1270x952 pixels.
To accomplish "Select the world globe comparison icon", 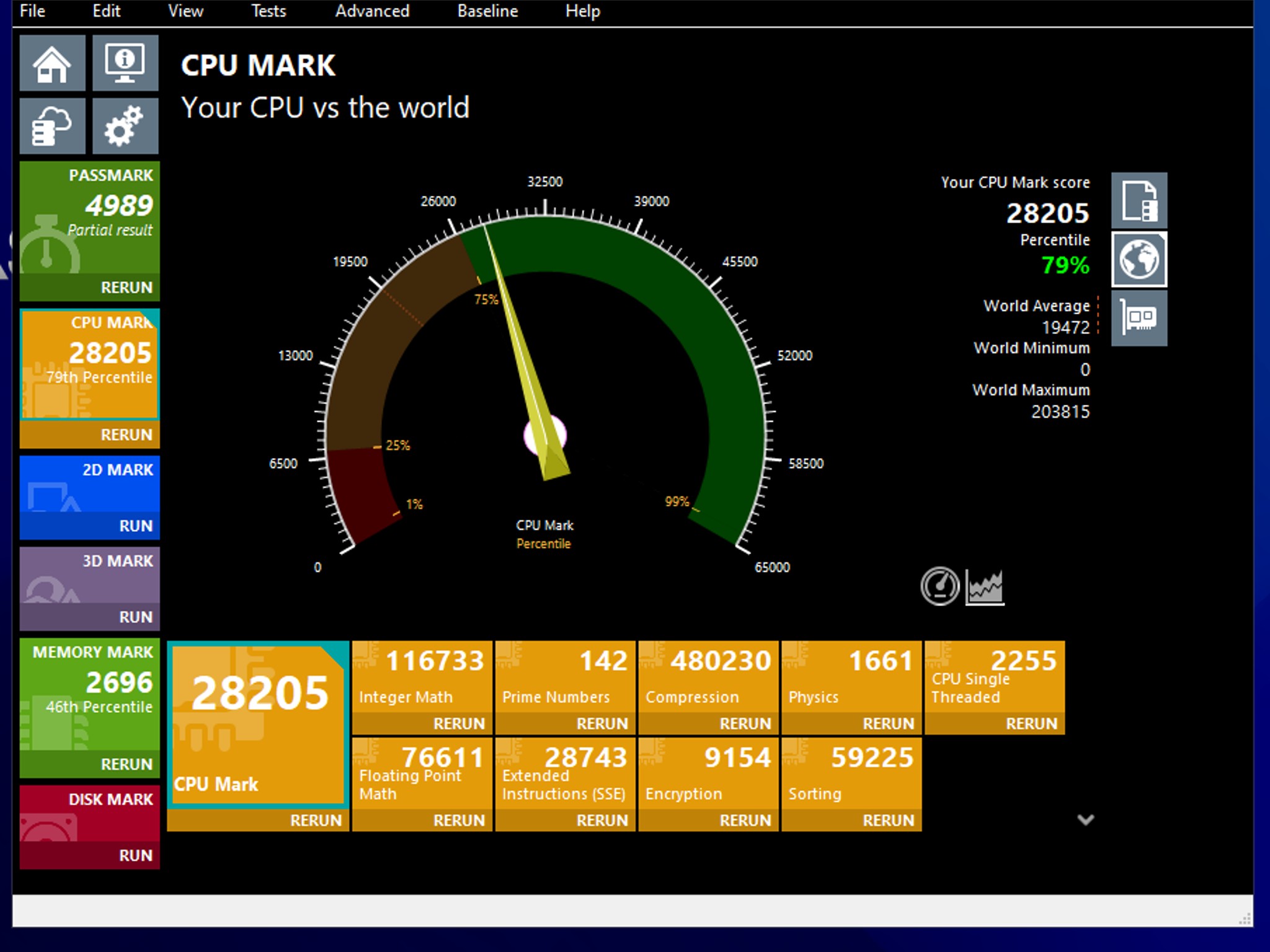I will [x=1139, y=259].
